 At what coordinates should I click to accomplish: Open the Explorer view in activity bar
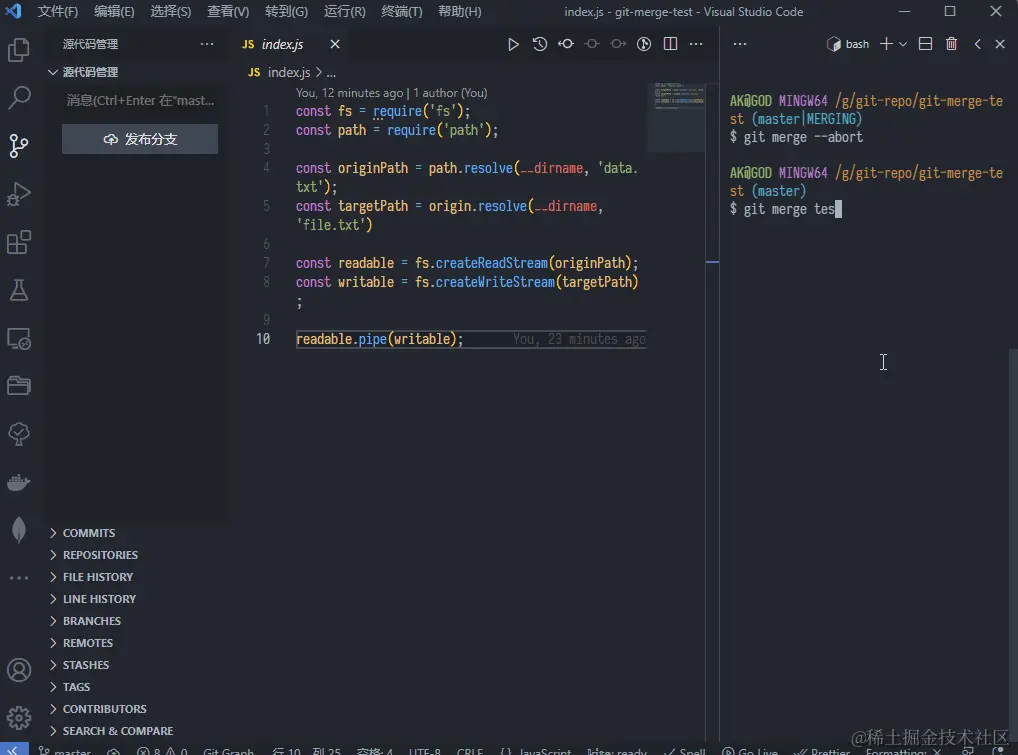[19, 50]
